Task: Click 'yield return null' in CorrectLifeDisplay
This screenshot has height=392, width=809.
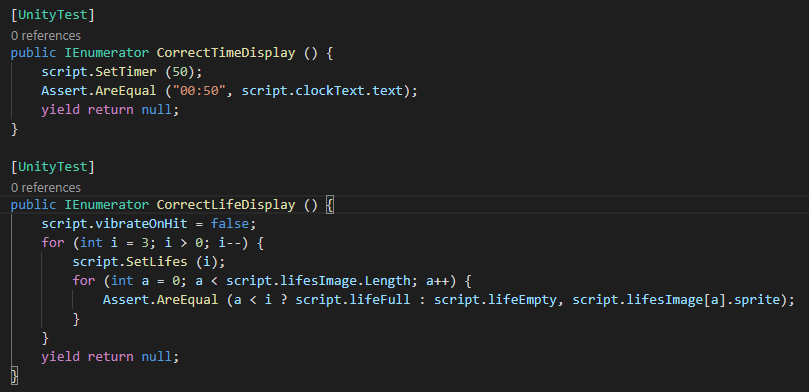Action: pos(106,356)
